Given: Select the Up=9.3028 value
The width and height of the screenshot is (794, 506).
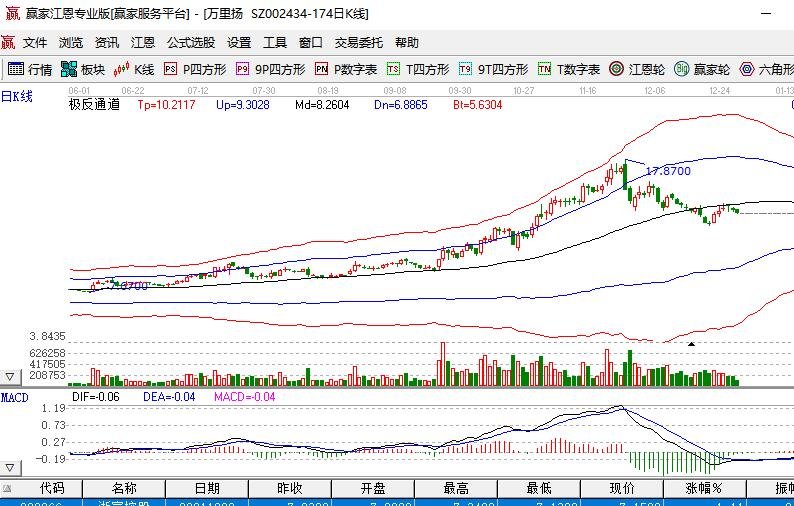Looking at the screenshot, I should pos(243,105).
